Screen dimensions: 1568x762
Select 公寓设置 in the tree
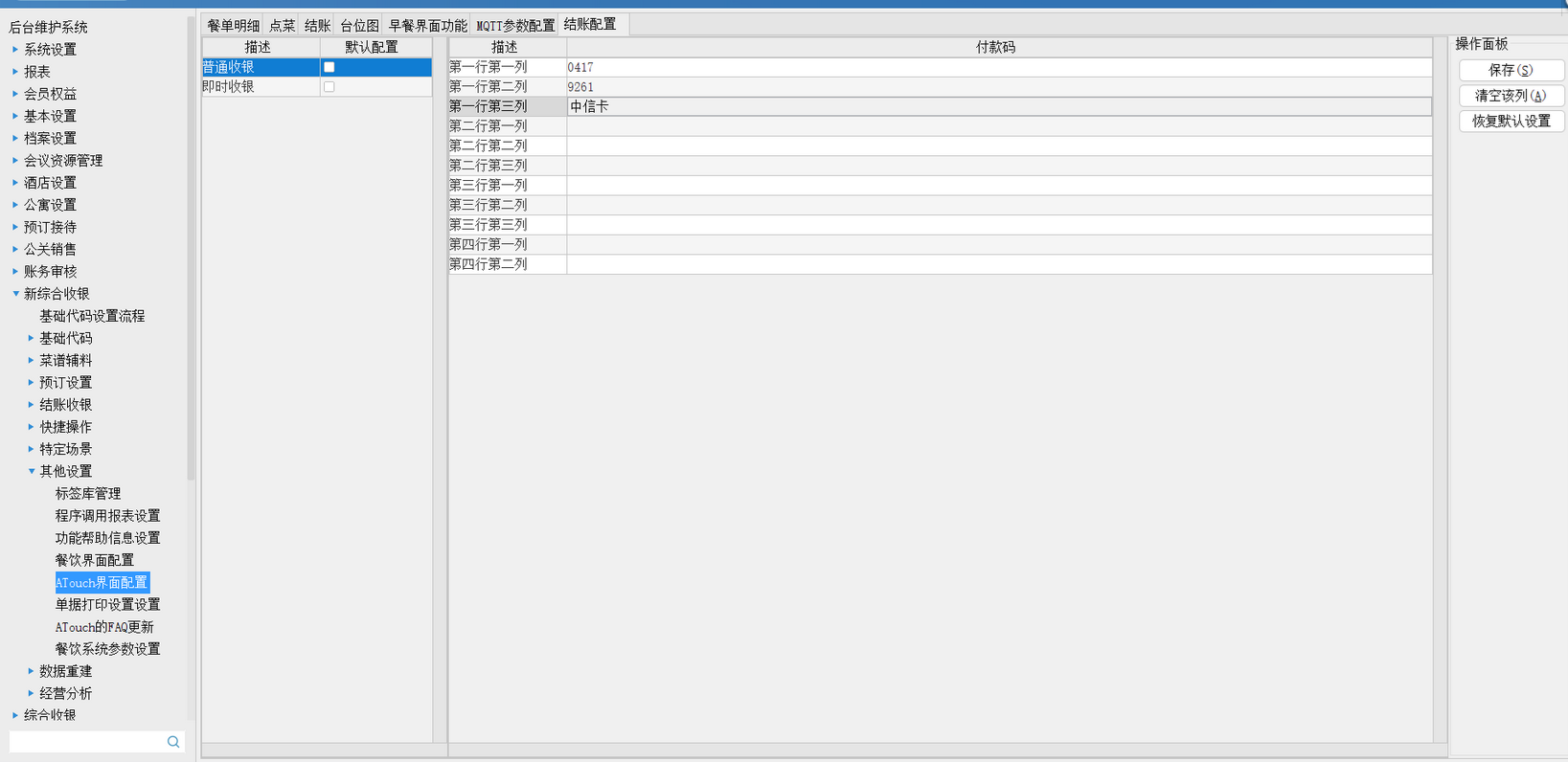50,205
